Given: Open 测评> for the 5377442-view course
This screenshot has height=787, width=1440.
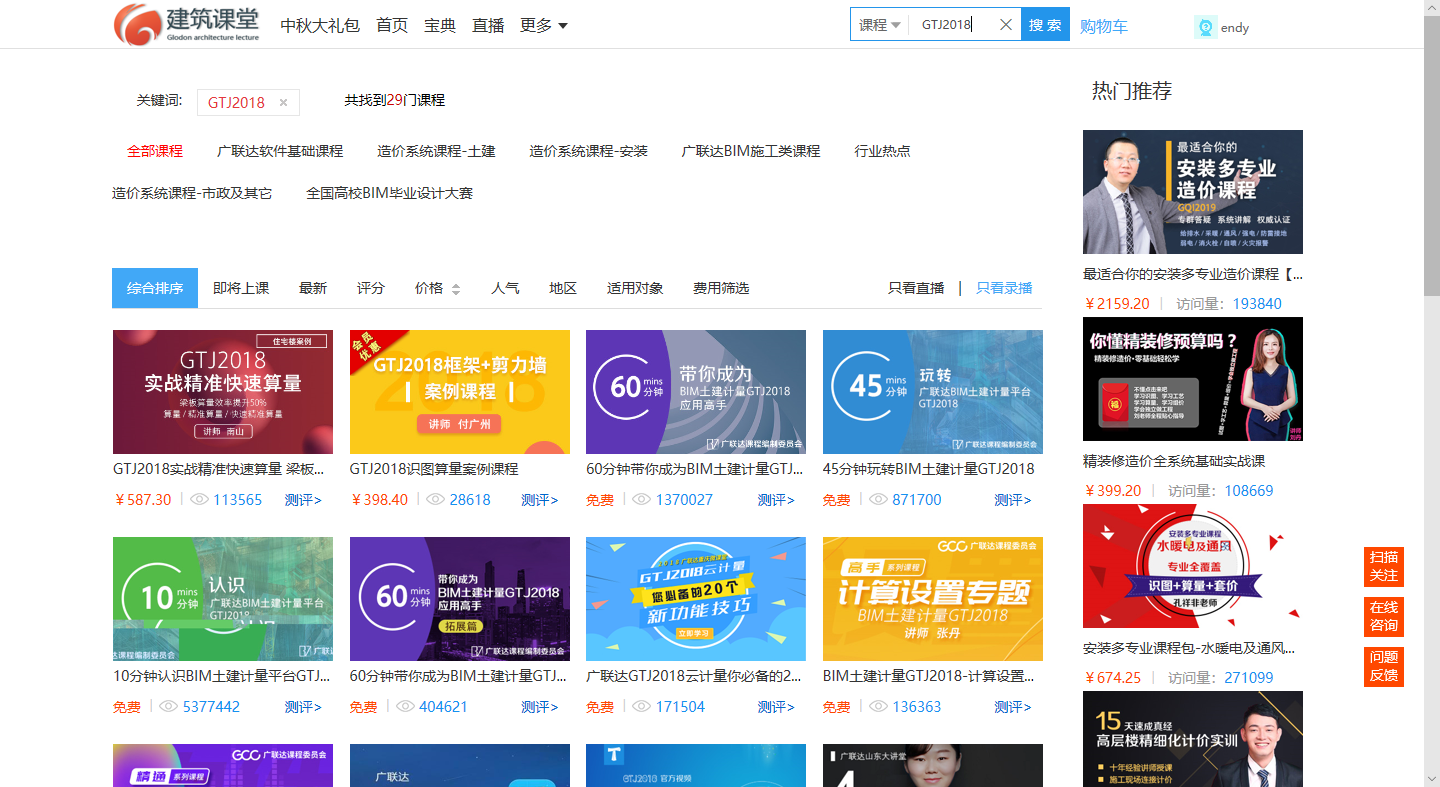Looking at the screenshot, I should (303, 707).
